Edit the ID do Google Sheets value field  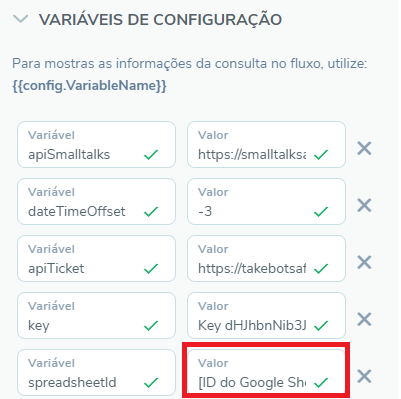[266, 371]
